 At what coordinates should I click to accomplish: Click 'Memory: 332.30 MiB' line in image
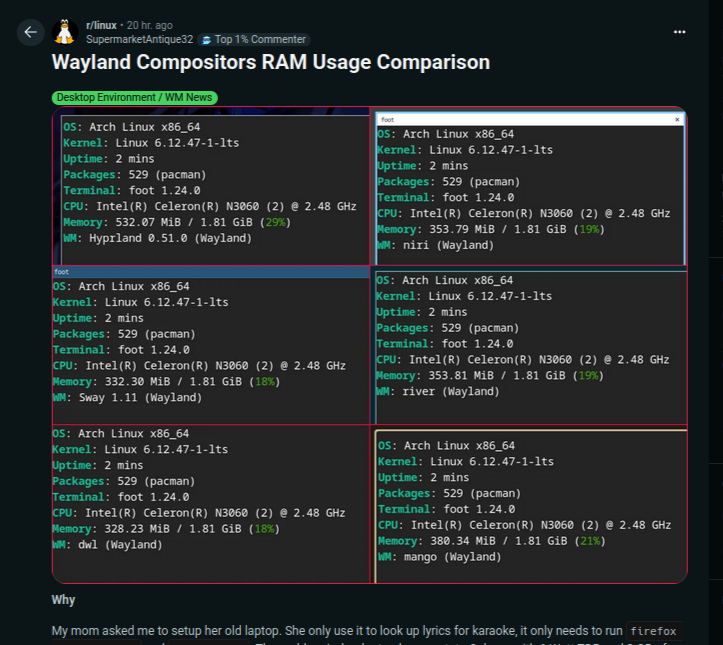coord(166,382)
